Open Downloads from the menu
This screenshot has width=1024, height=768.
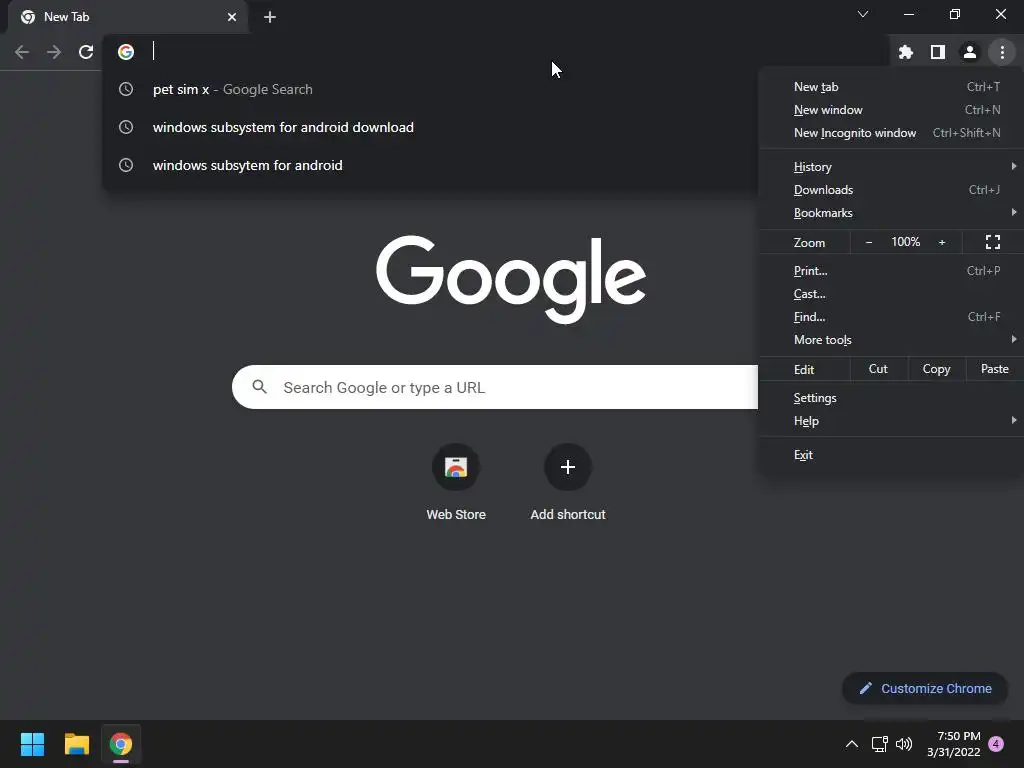pyautogui.click(x=891, y=190)
